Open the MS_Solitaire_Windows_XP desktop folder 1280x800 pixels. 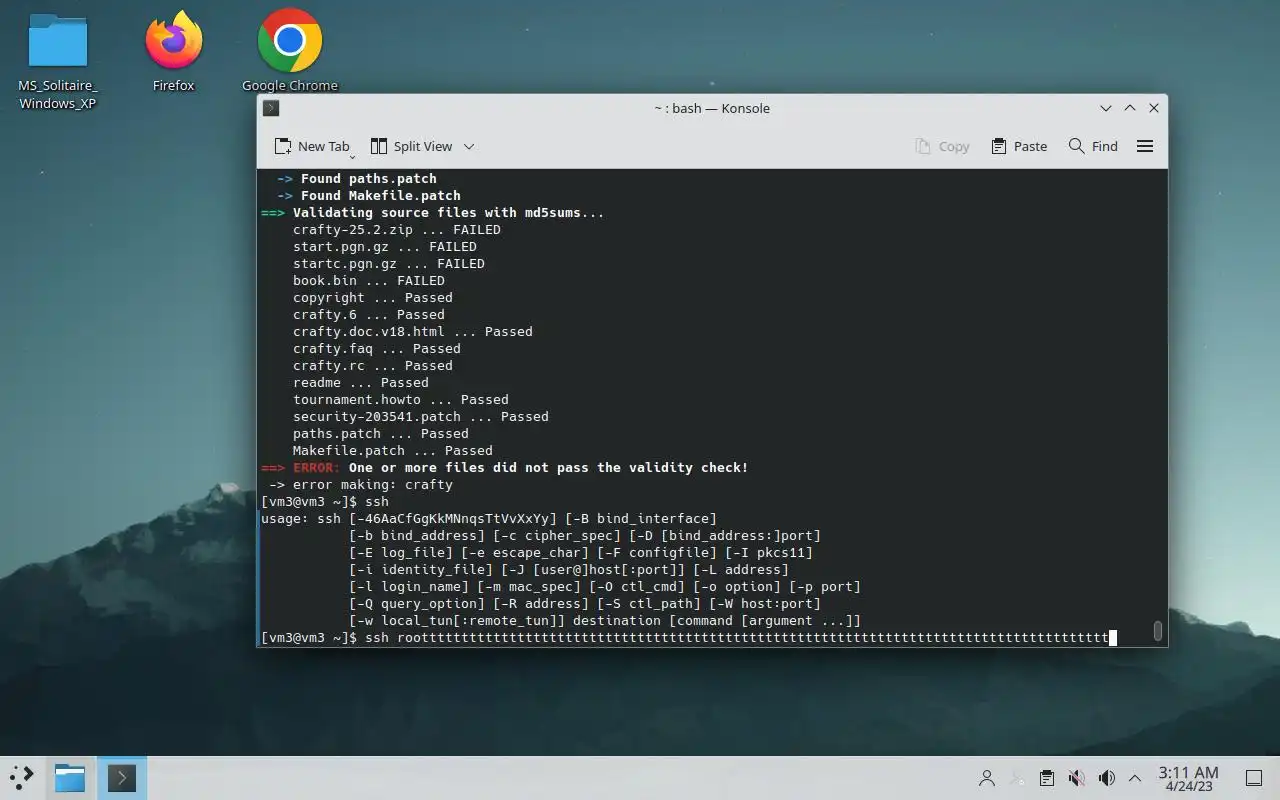tap(58, 61)
